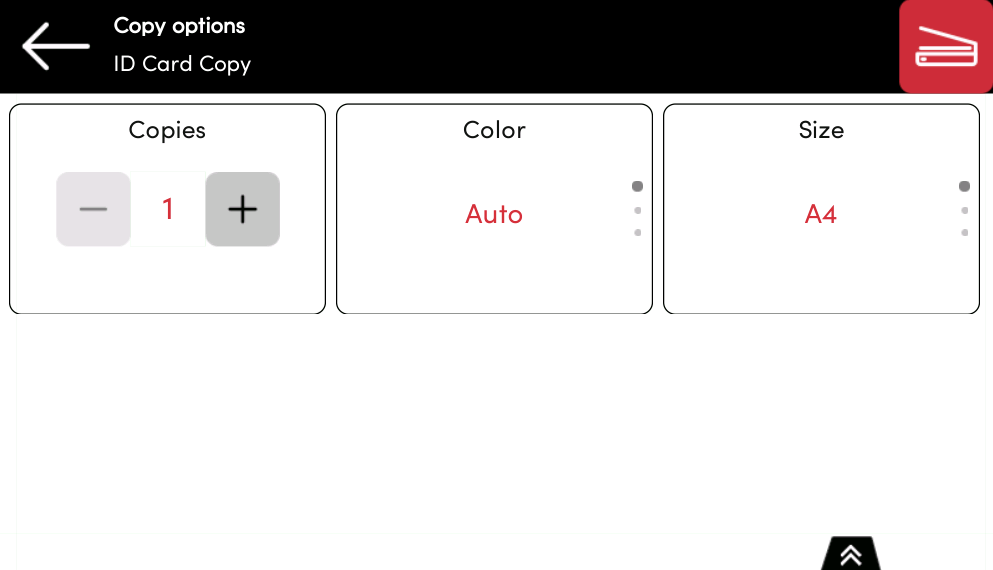
Task: Select the A4 size setting value
Action: (821, 214)
